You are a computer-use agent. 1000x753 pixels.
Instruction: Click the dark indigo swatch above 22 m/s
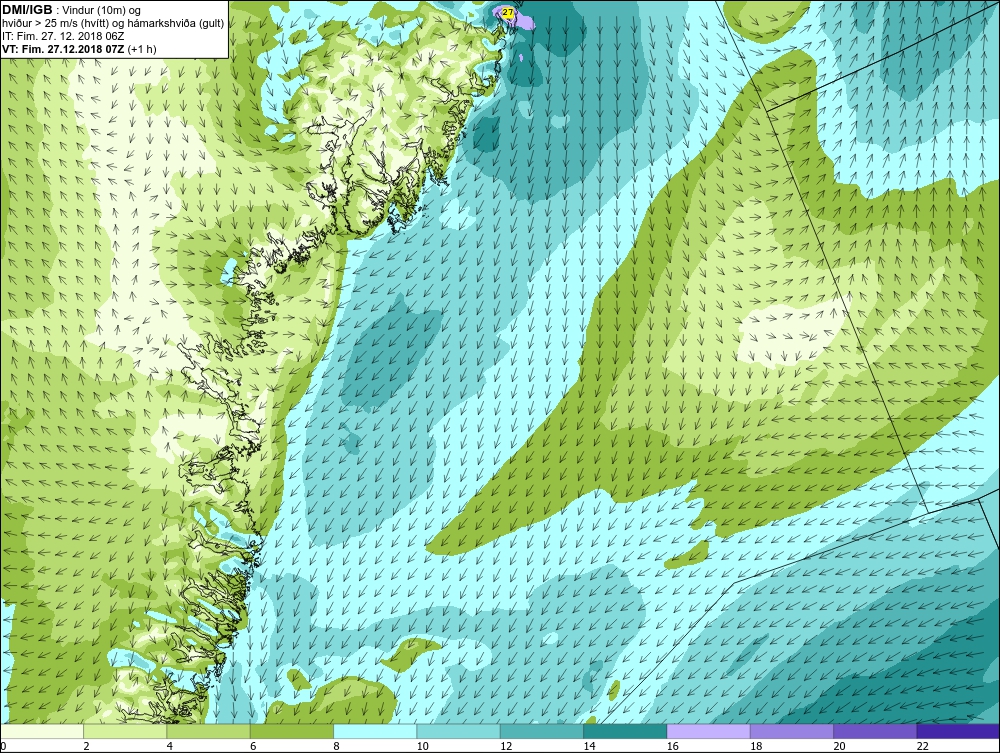(x=958, y=731)
